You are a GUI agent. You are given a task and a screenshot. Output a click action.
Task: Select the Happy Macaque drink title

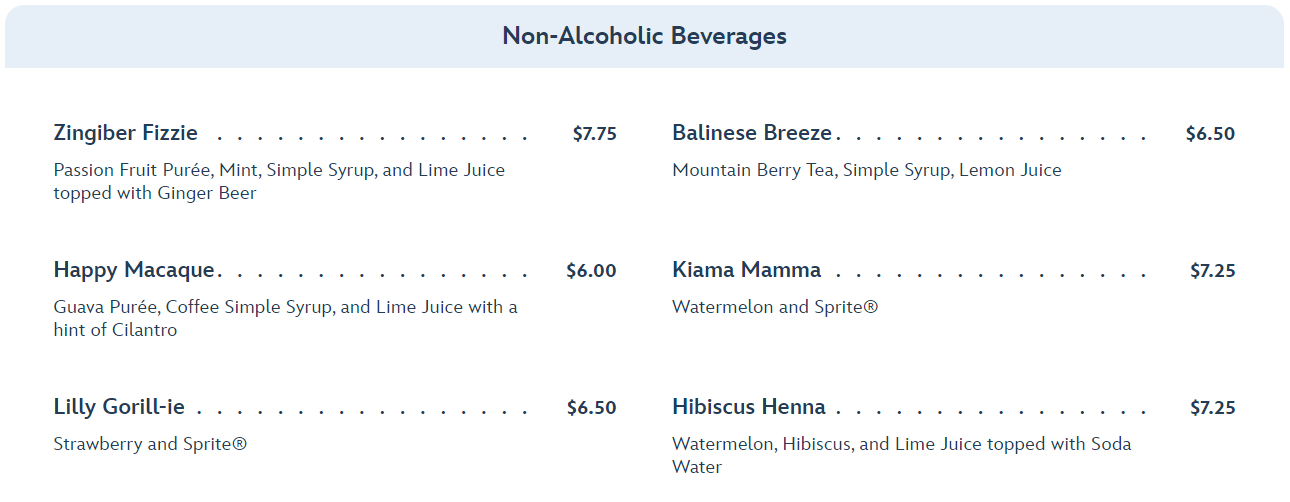click(134, 270)
